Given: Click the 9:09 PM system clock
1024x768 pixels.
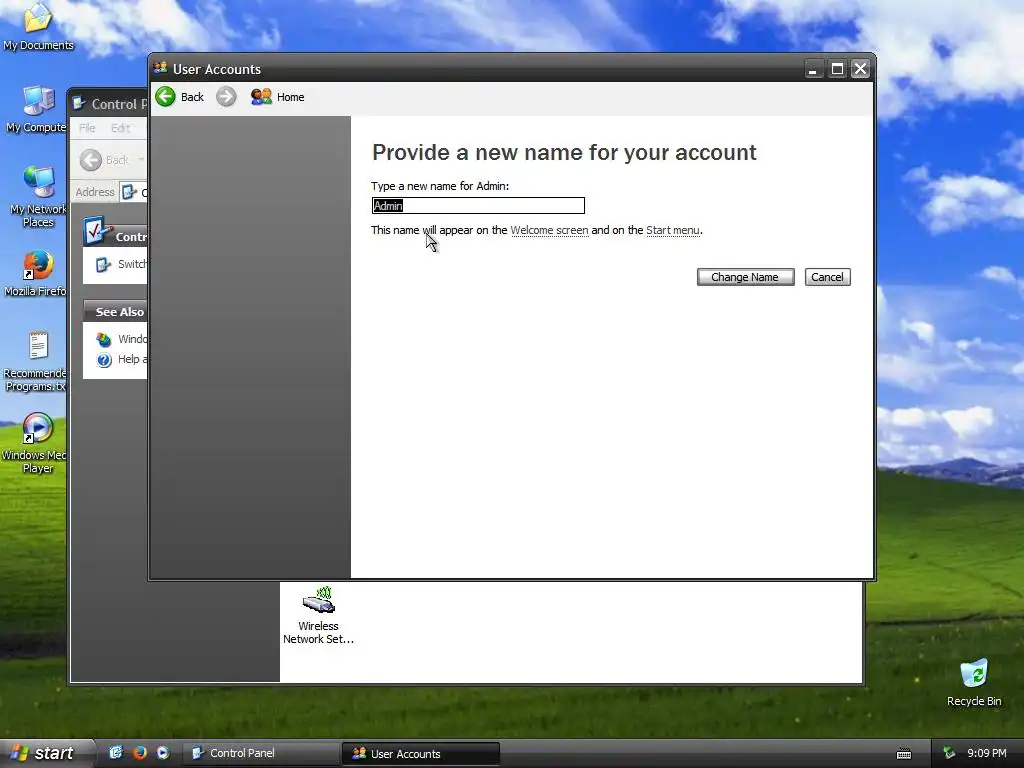Looking at the screenshot, I should [986, 753].
